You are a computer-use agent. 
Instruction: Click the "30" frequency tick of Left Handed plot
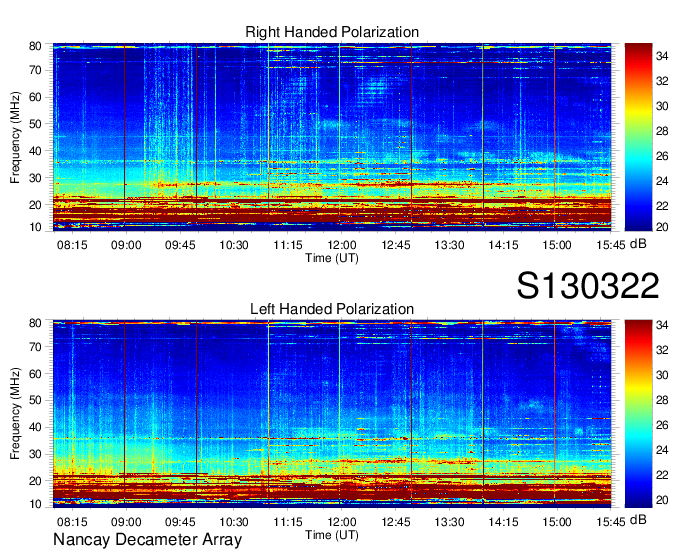pos(35,454)
